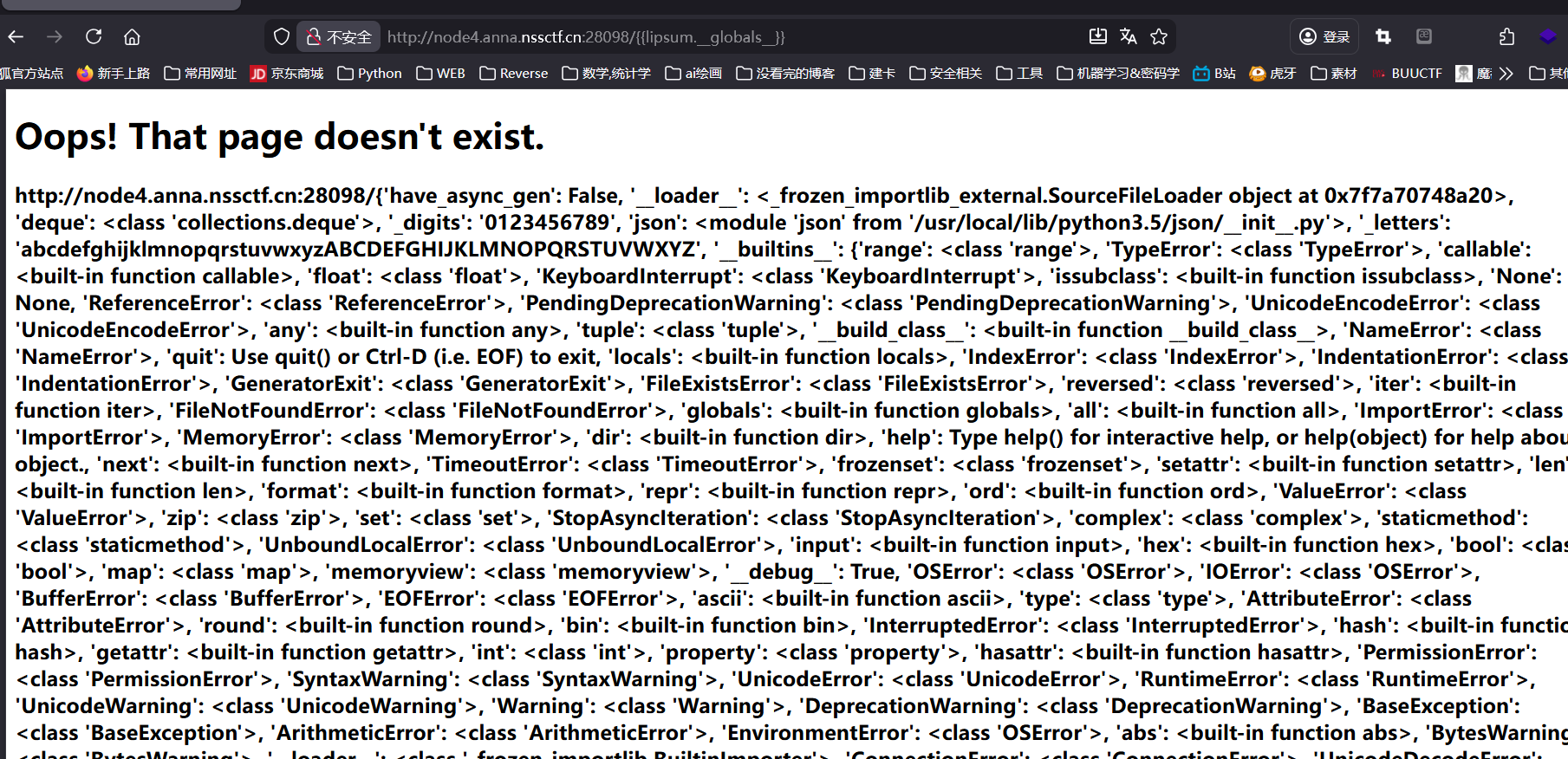The height and width of the screenshot is (759, 1568).
Task: Click the save page download icon in address bar
Action: pyautogui.click(x=1097, y=36)
